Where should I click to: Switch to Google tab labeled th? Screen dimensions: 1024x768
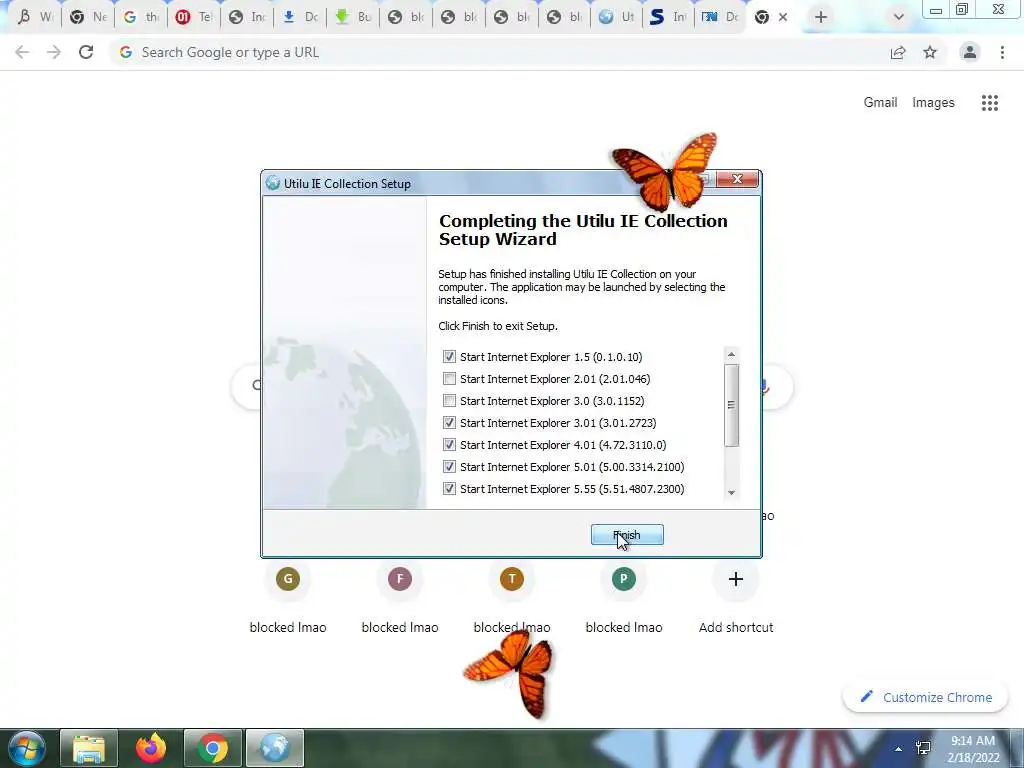click(141, 17)
